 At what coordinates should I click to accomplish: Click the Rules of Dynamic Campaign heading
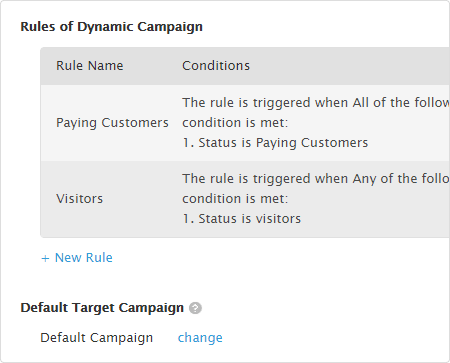pyautogui.click(x=112, y=27)
